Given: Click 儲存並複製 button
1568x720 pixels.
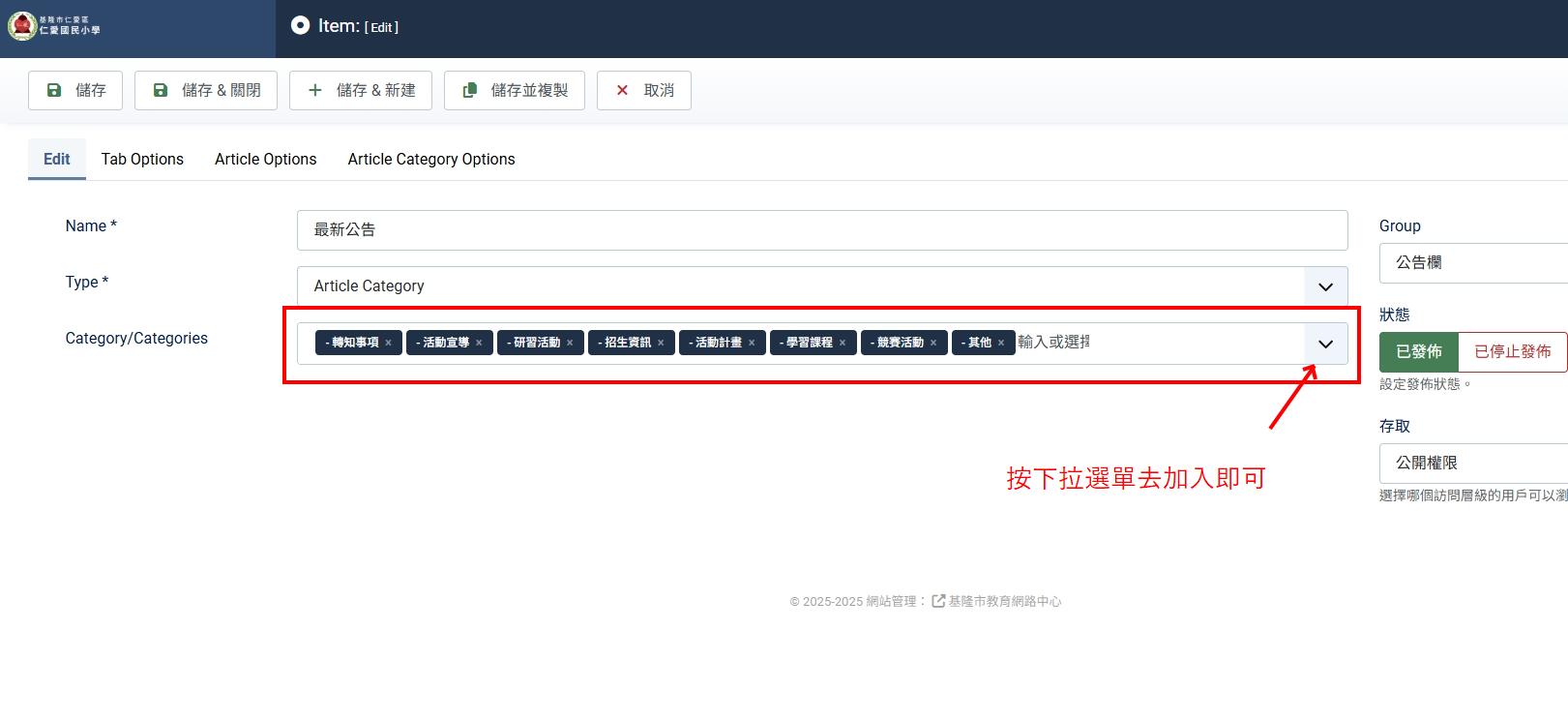Looking at the screenshot, I should [515, 90].
